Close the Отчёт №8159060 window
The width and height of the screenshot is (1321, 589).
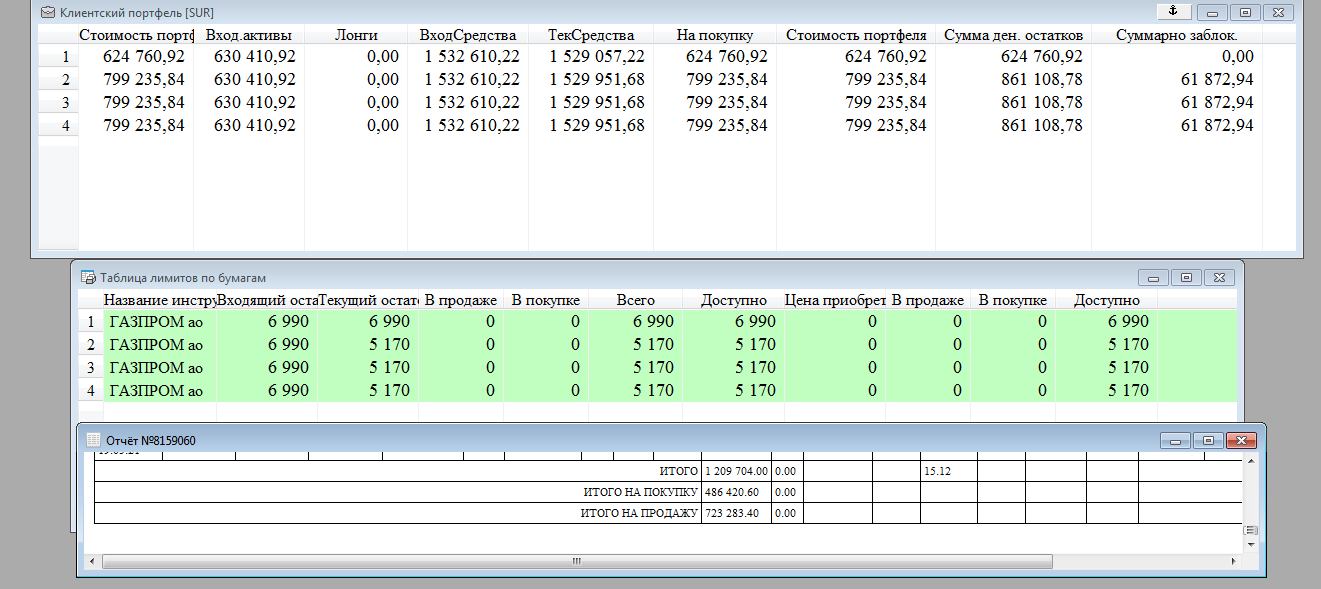tap(1240, 440)
